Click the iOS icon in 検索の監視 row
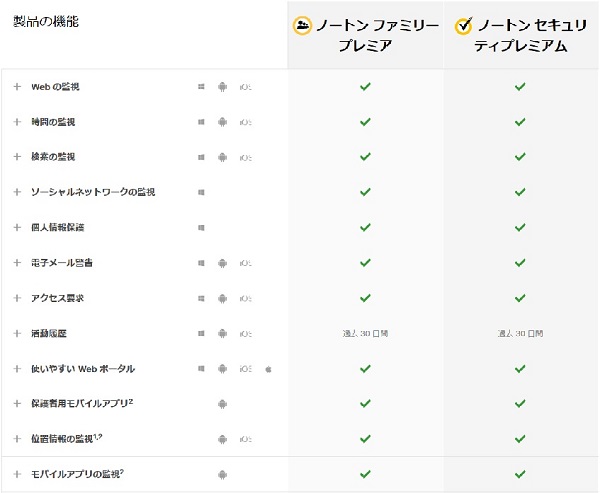 pyautogui.click(x=245, y=157)
